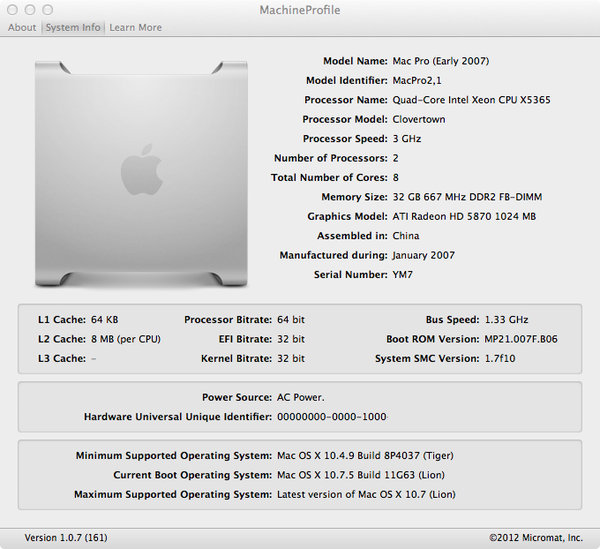The width and height of the screenshot is (600, 549).
Task: Click the Total Number of Cores value 8
Action: tap(396, 178)
